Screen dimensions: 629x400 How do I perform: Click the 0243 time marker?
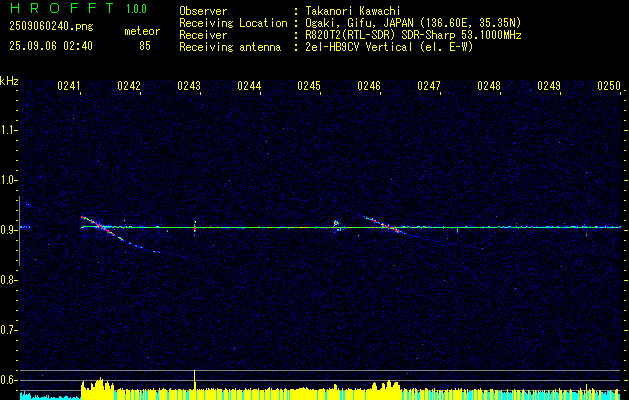[x=189, y=86]
